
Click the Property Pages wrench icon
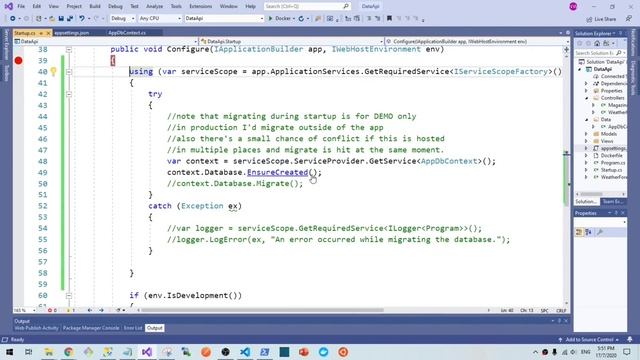599,232
